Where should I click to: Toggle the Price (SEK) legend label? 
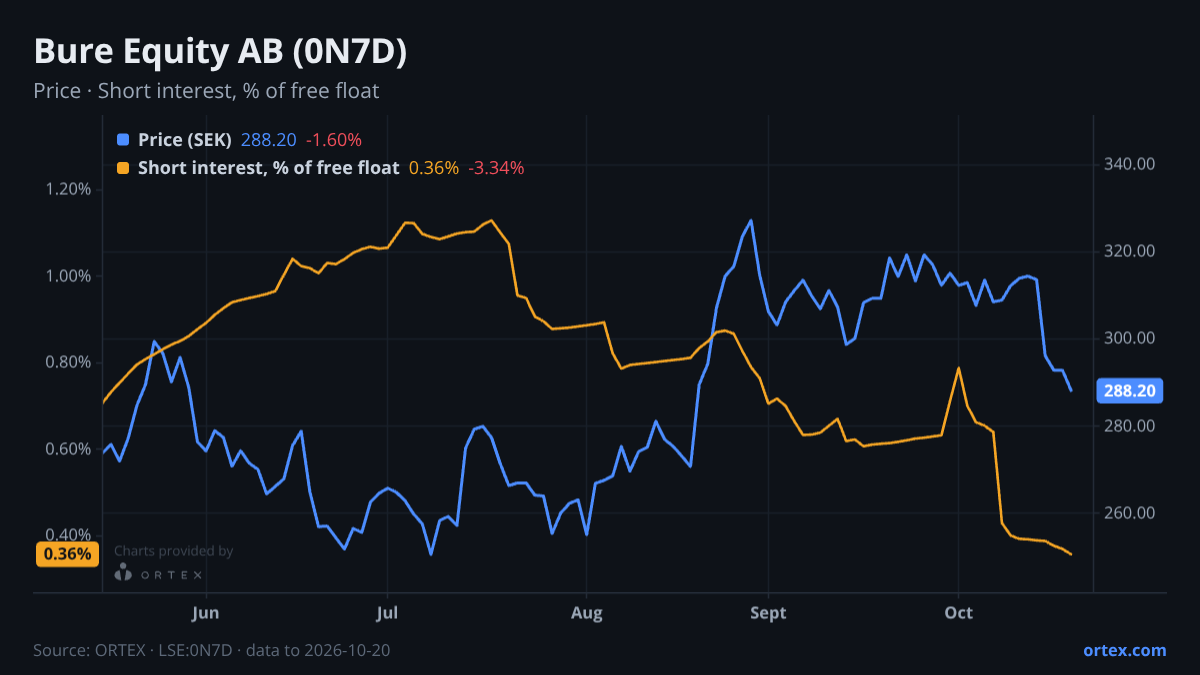point(185,140)
